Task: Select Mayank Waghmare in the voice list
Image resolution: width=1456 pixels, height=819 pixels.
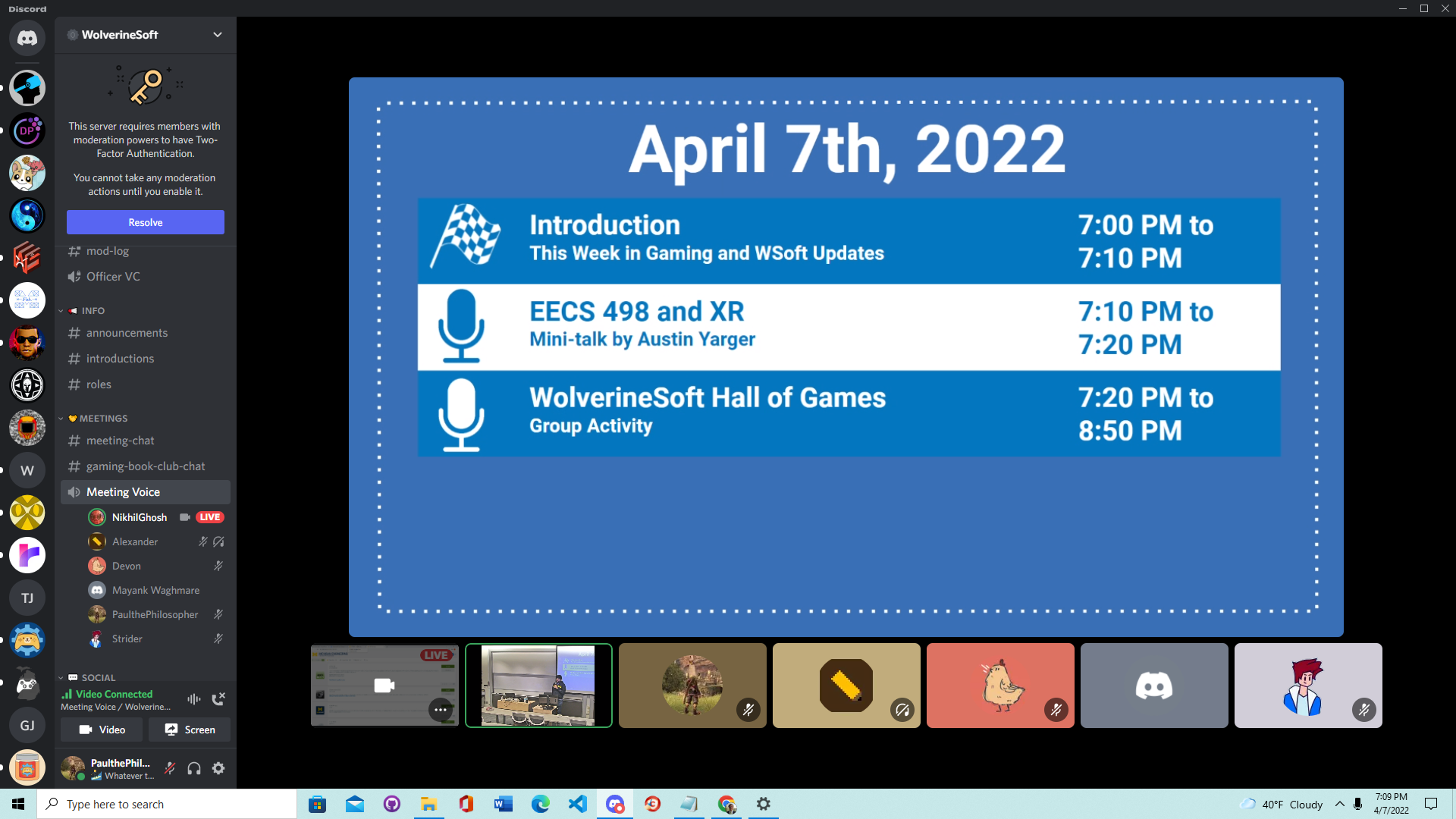Action: click(x=155, y=590)
